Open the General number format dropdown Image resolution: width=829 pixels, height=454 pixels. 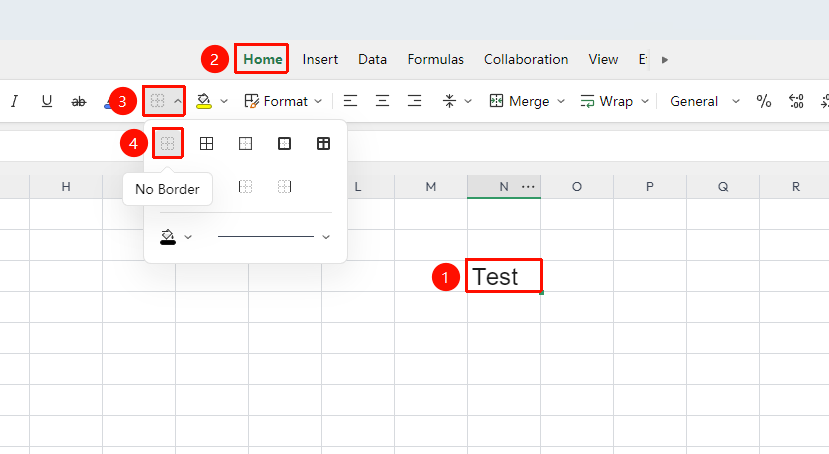(704, 101)
